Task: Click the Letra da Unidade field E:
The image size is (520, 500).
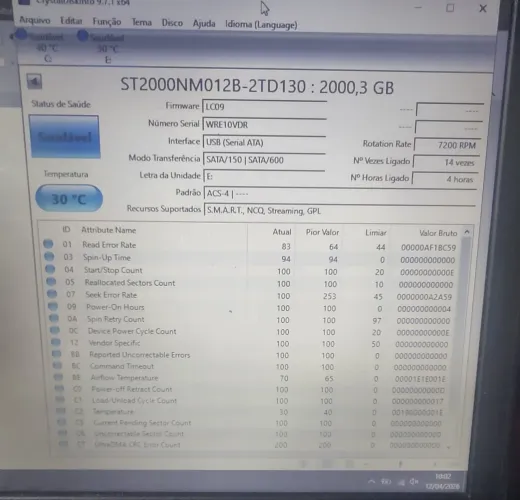Action: [x=264, y=176]
